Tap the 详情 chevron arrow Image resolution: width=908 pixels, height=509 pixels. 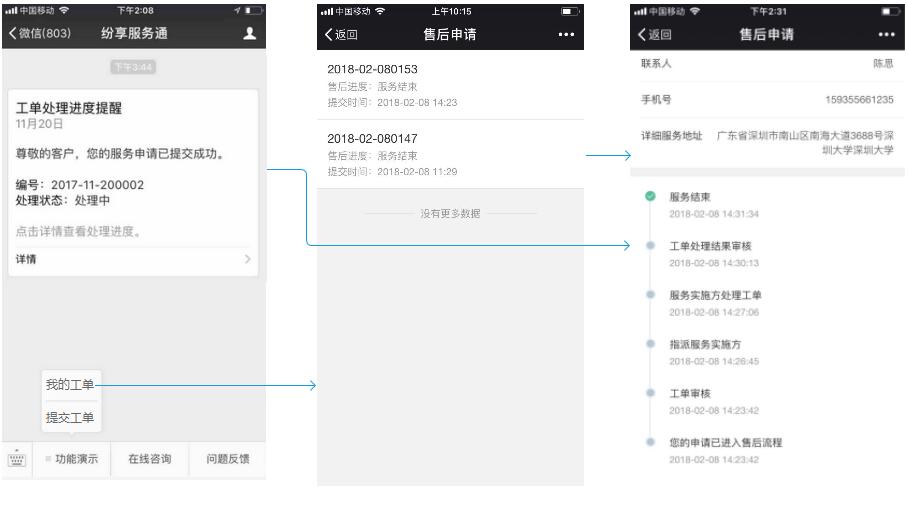[x=248, y=260]
